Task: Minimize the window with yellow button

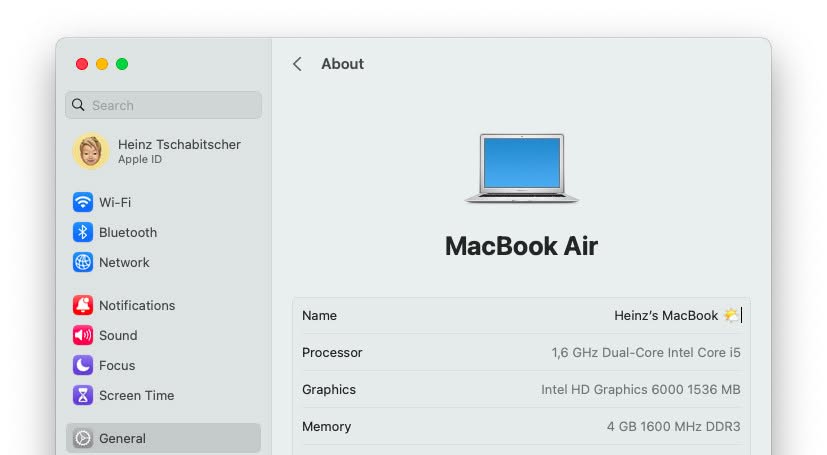Action: coord(102,64)
